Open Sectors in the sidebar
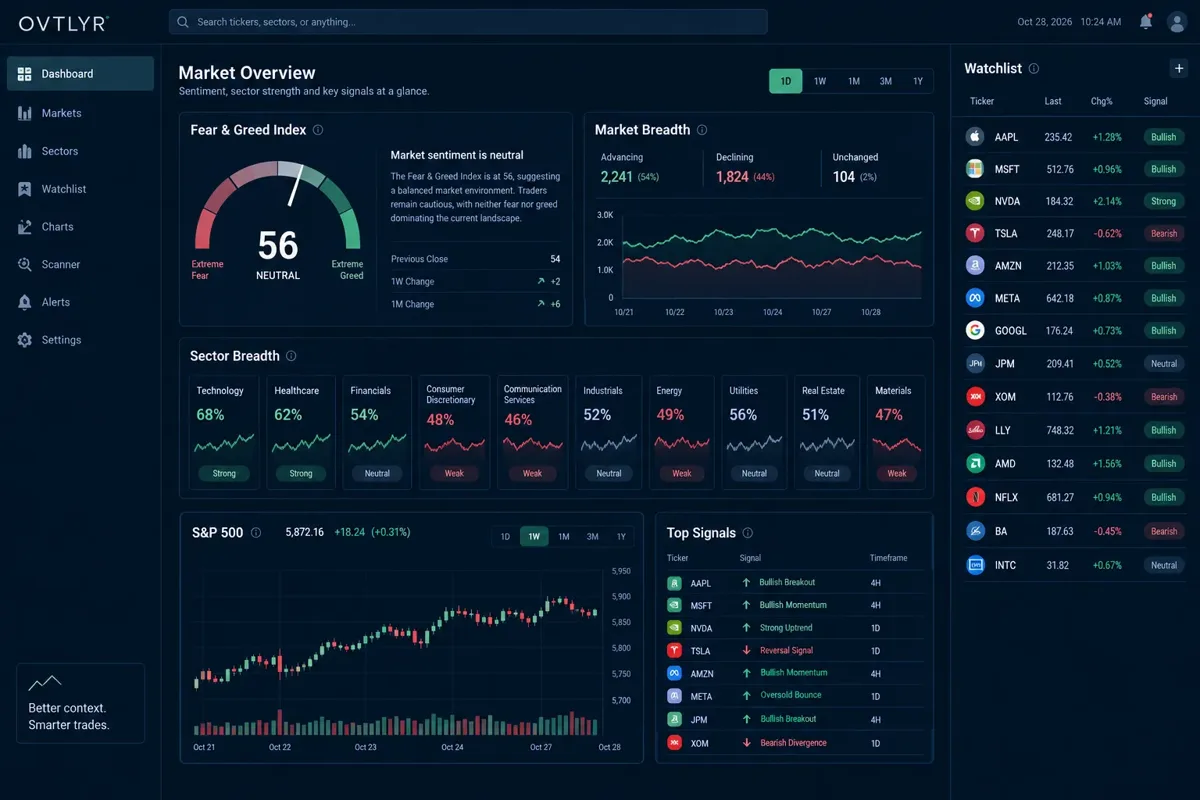Screen dimensions: 1200x800 80,151
